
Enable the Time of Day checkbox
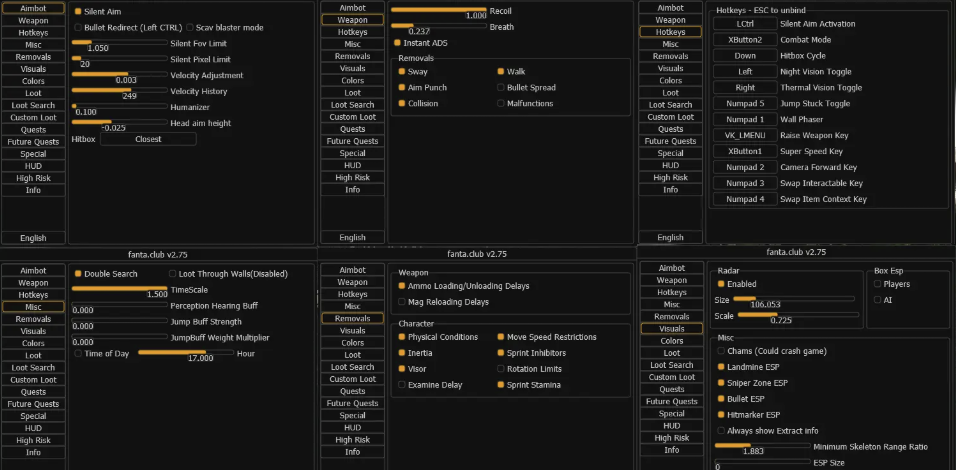point(78,353)
